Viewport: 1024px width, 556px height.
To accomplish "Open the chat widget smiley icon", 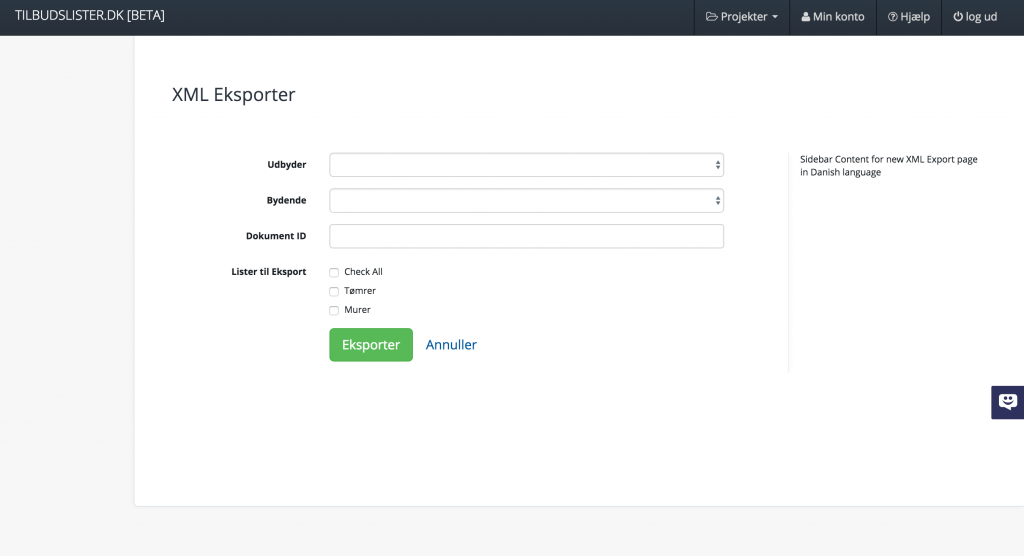I will 1008,402.
